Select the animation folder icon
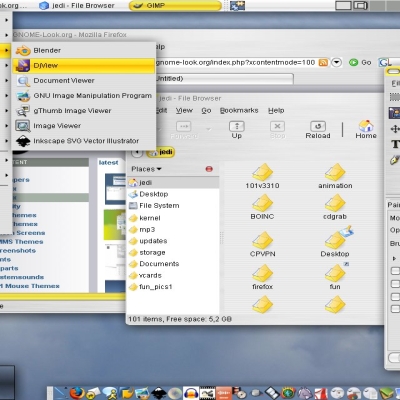The image size is (400, 400). pyautogui.click(x=335, y=172)
